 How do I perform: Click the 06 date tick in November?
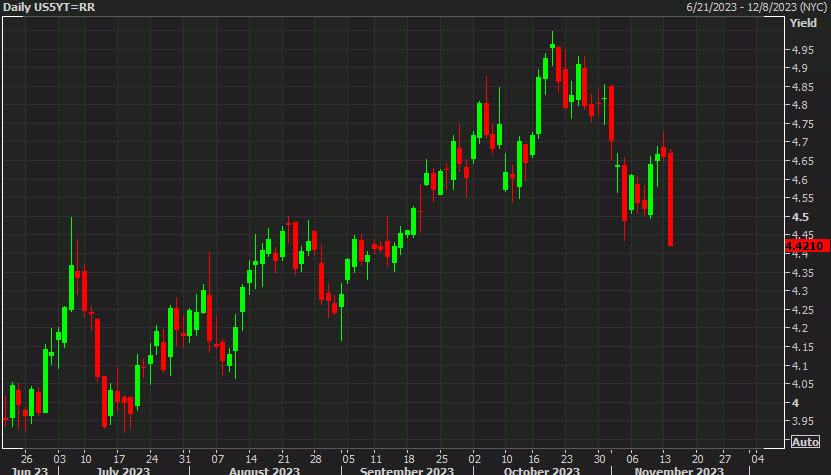click(x=632, y=459)
